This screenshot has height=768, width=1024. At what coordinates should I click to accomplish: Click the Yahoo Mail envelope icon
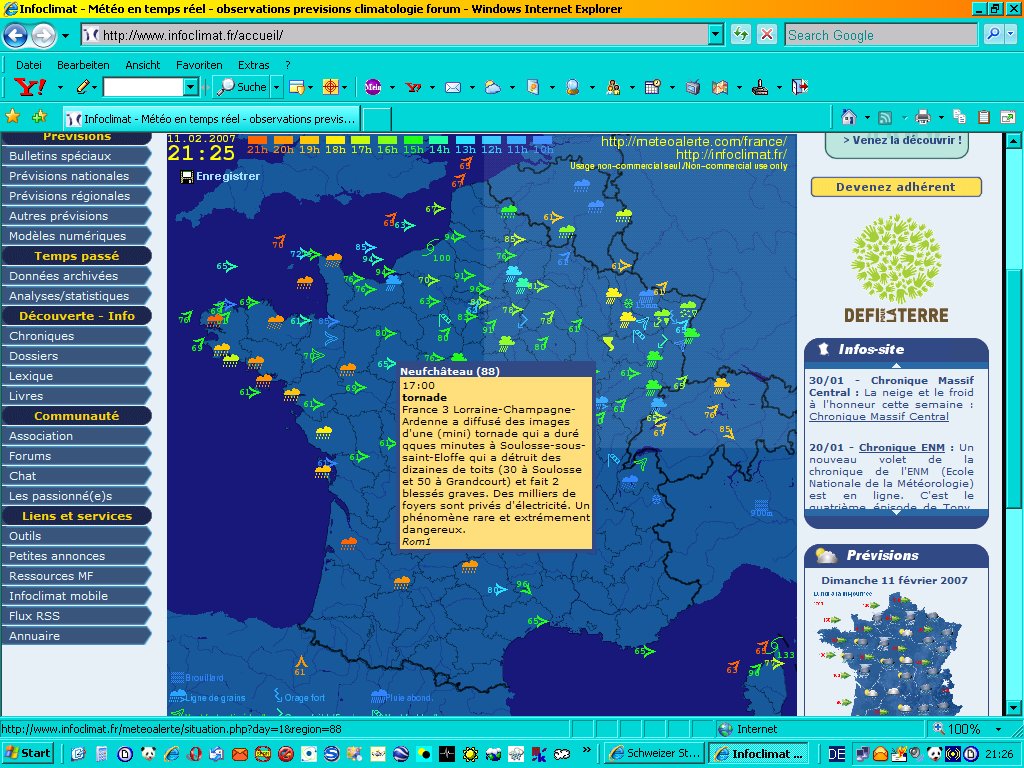[x=452, y=87]
